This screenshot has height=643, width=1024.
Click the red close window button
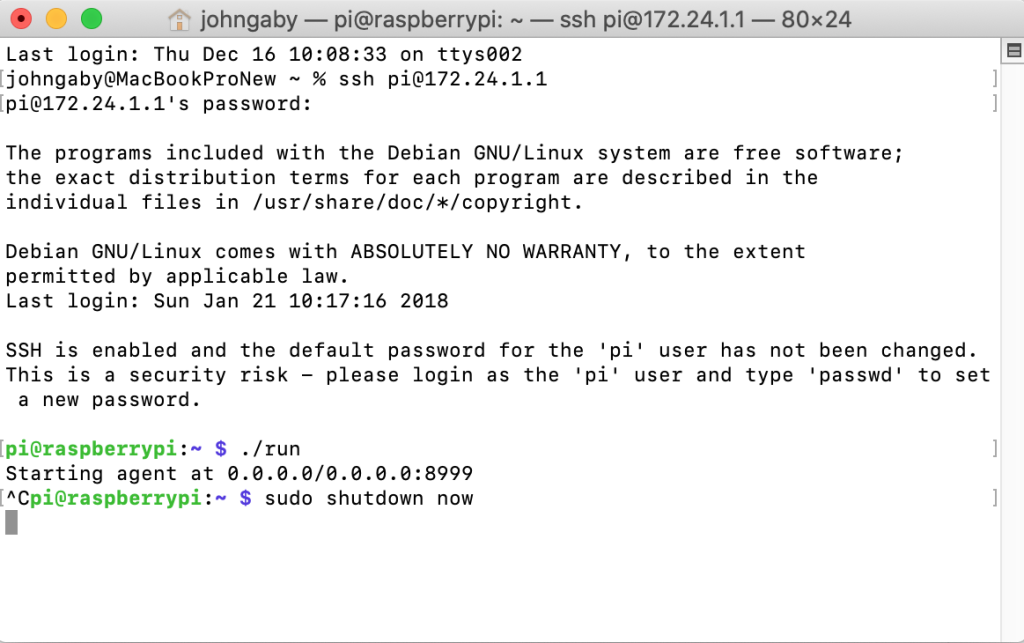pyautogui.click(x=22, y=19)
